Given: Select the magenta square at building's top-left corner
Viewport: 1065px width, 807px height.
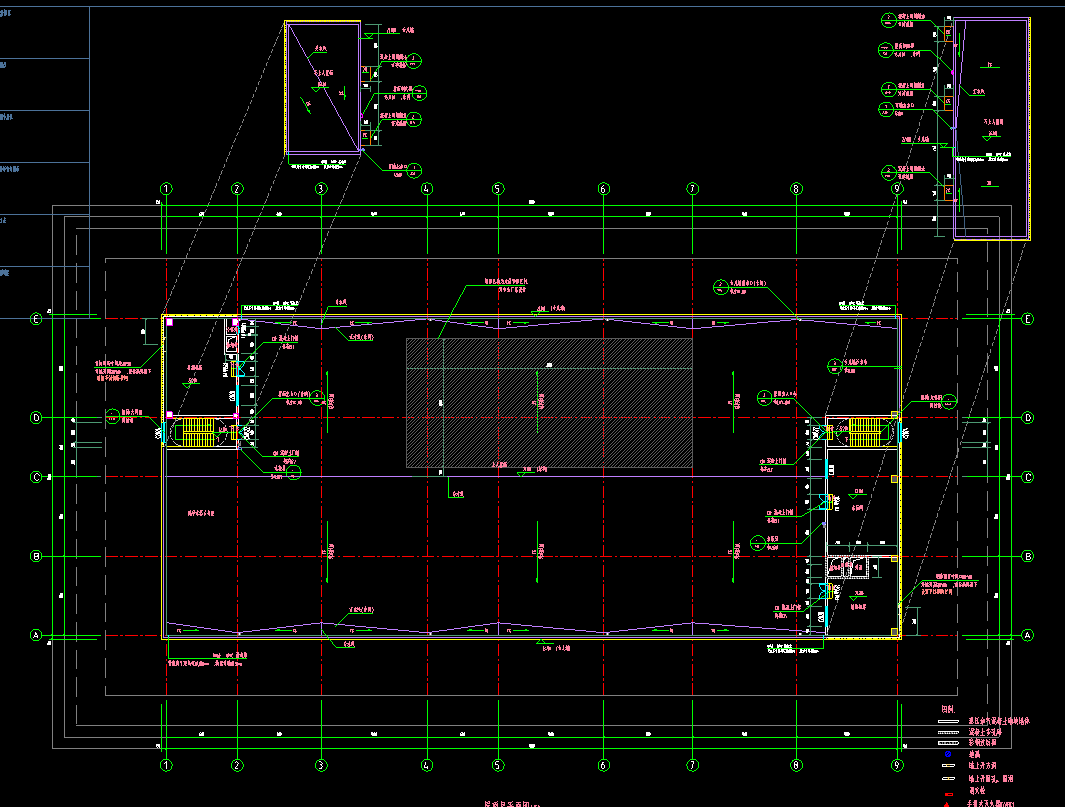Looking at the screenshot, I should click(170, 323).
